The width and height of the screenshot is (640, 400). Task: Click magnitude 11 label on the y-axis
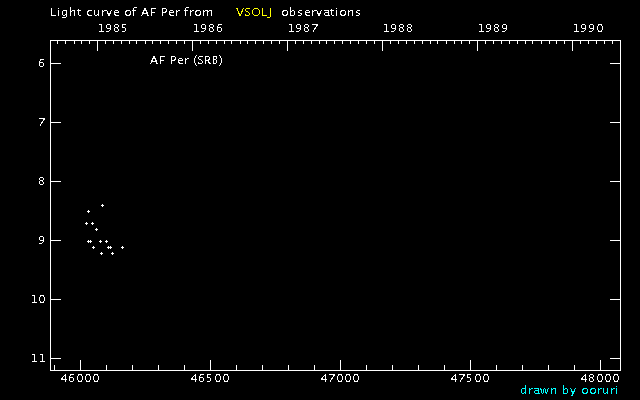(37, 358)
